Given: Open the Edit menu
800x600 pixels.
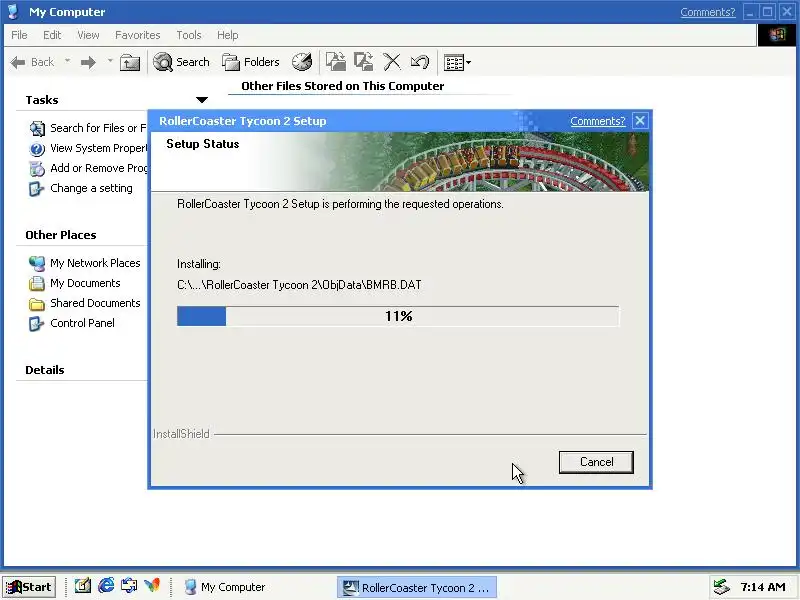Looking at the screenshot, I should point(52,35).
